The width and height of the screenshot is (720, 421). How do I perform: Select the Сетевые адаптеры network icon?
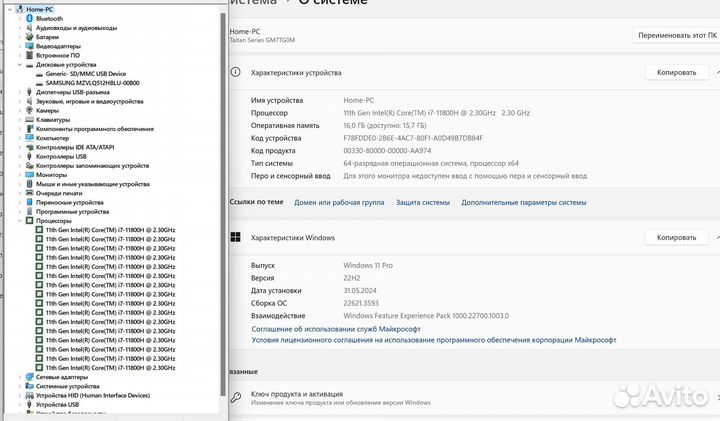coord(29,376)
